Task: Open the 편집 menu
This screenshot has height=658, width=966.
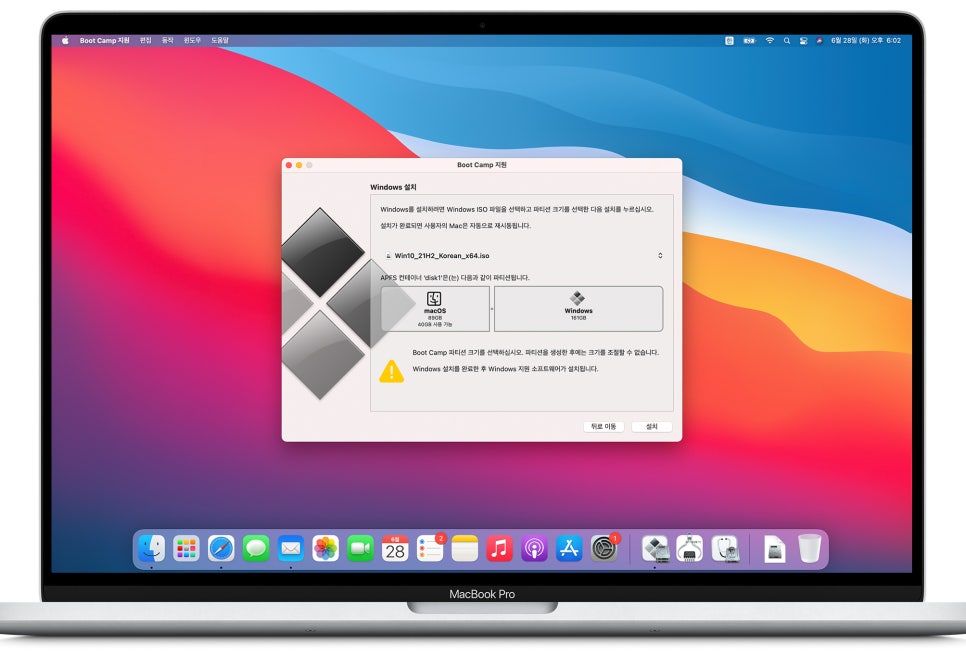Action: [145, 41]
